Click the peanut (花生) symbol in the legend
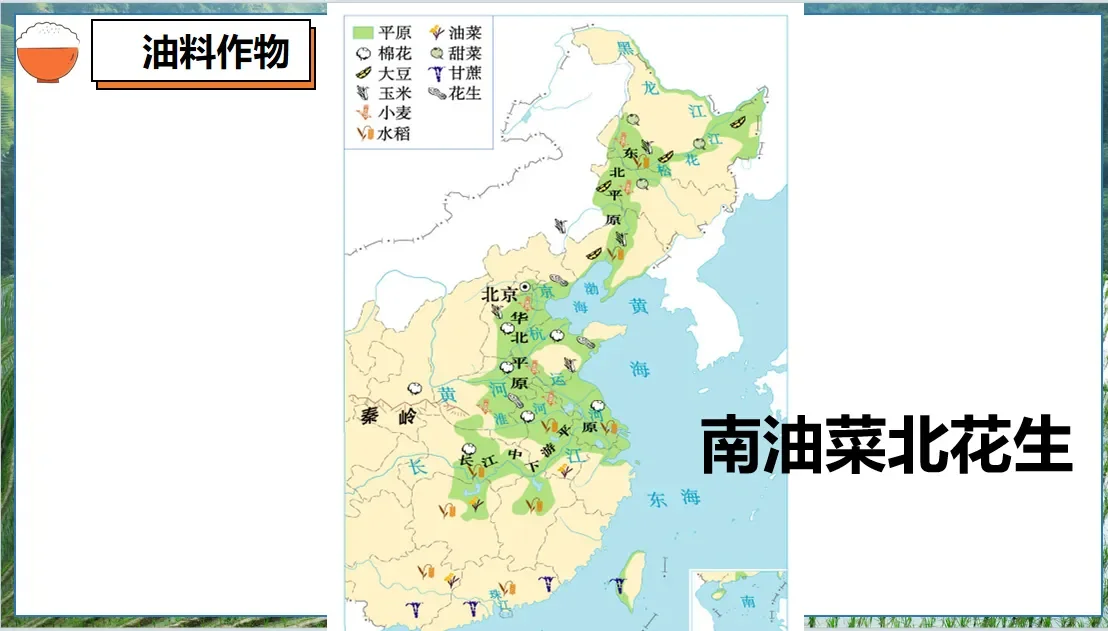Viewport: 1108px width, 631px height. 437,93
